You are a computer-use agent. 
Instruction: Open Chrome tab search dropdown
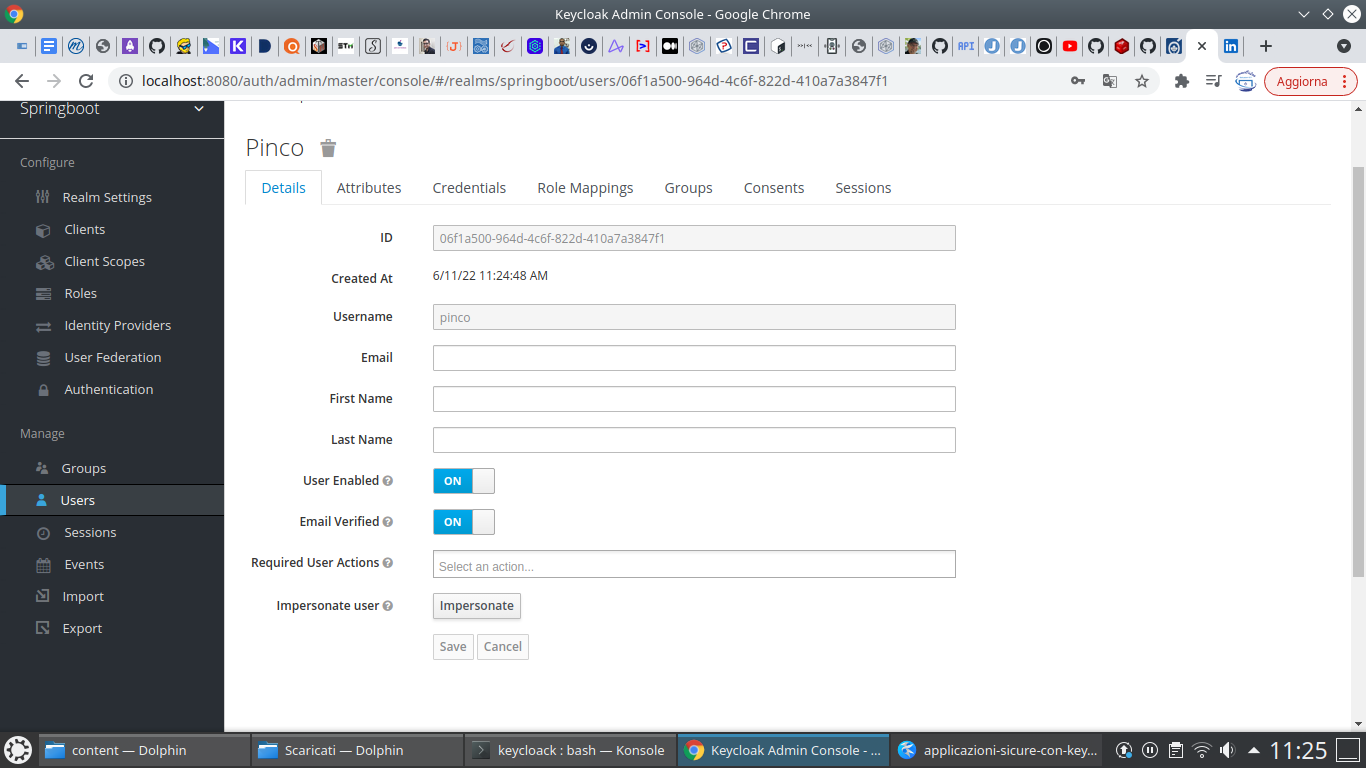point(1344,46)
